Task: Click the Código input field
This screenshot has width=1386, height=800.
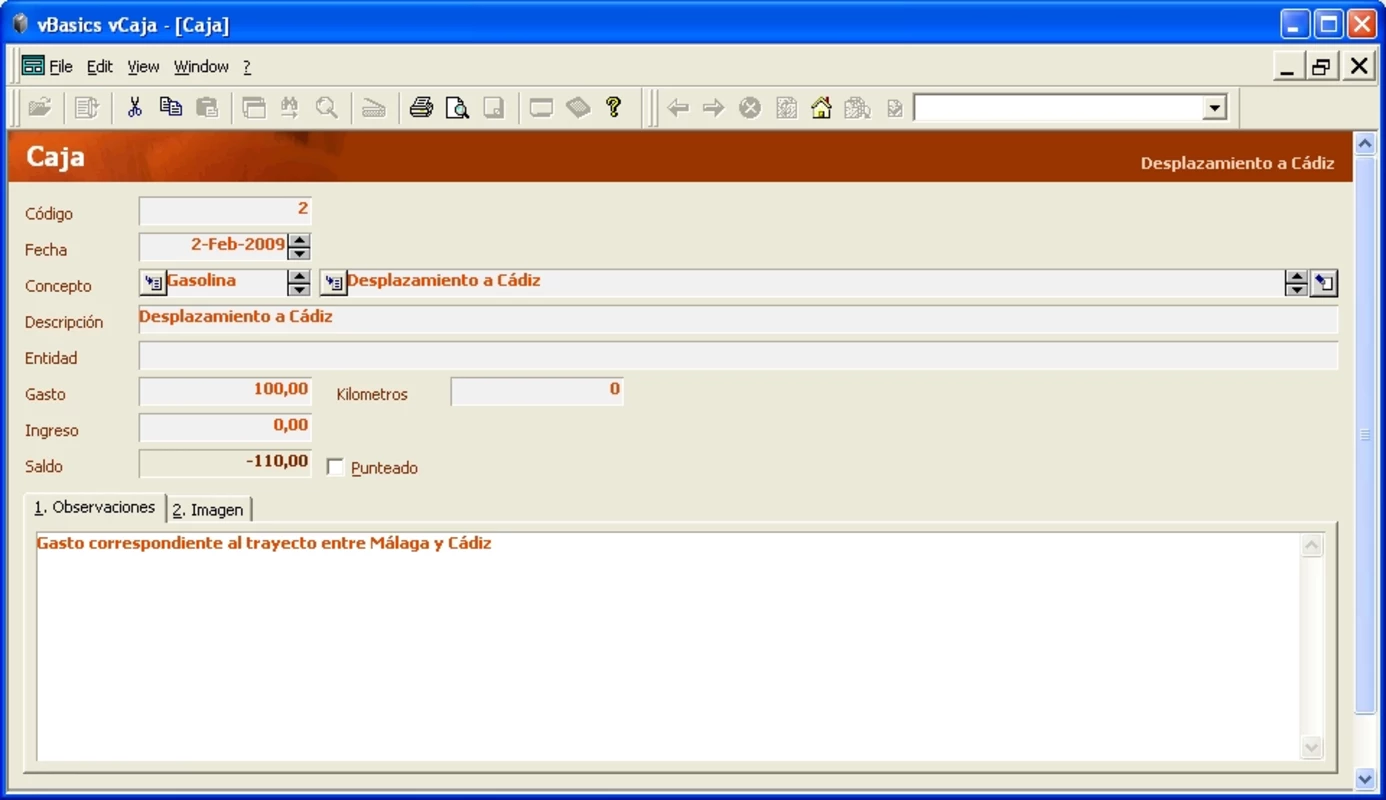Action: [x=225, y=210]
